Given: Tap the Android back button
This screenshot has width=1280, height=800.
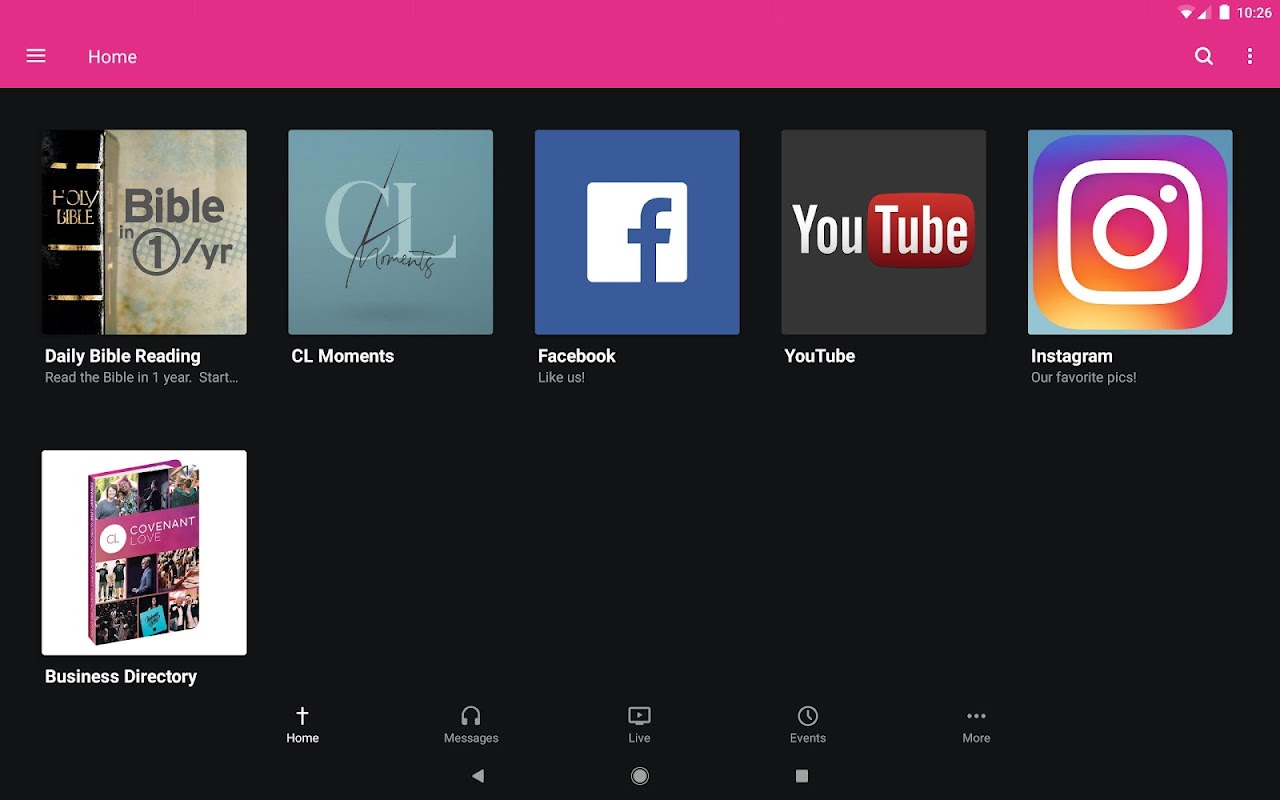Looking at the screenshot, I should coord(478,776).
